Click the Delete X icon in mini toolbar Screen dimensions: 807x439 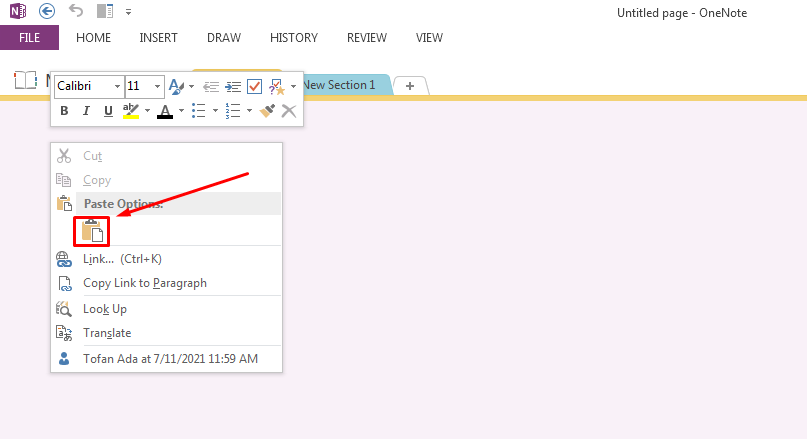289,111
